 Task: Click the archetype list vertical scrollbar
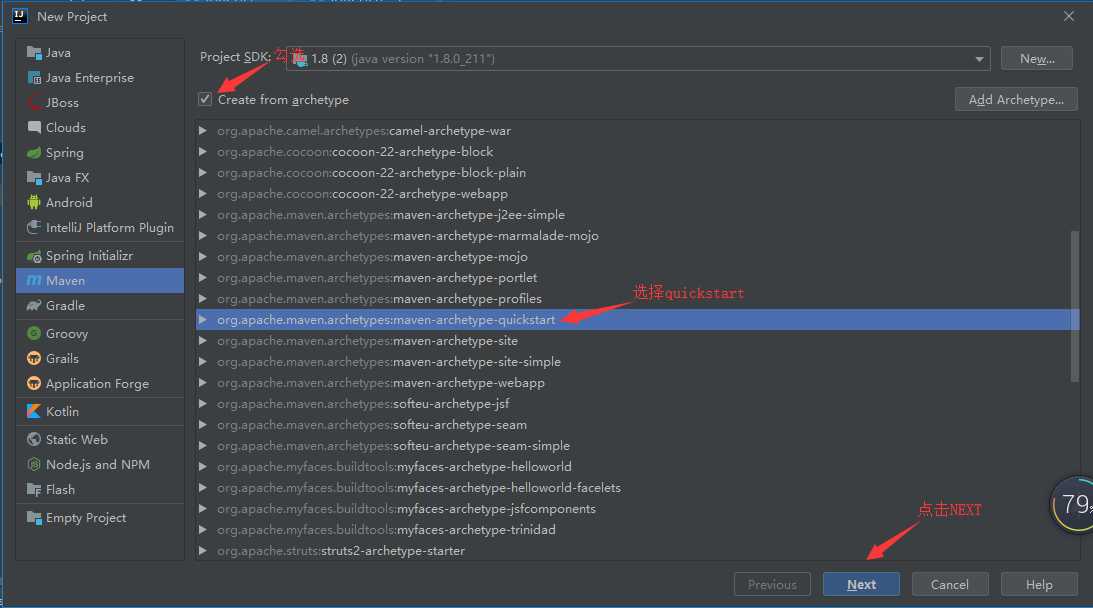1074,307
